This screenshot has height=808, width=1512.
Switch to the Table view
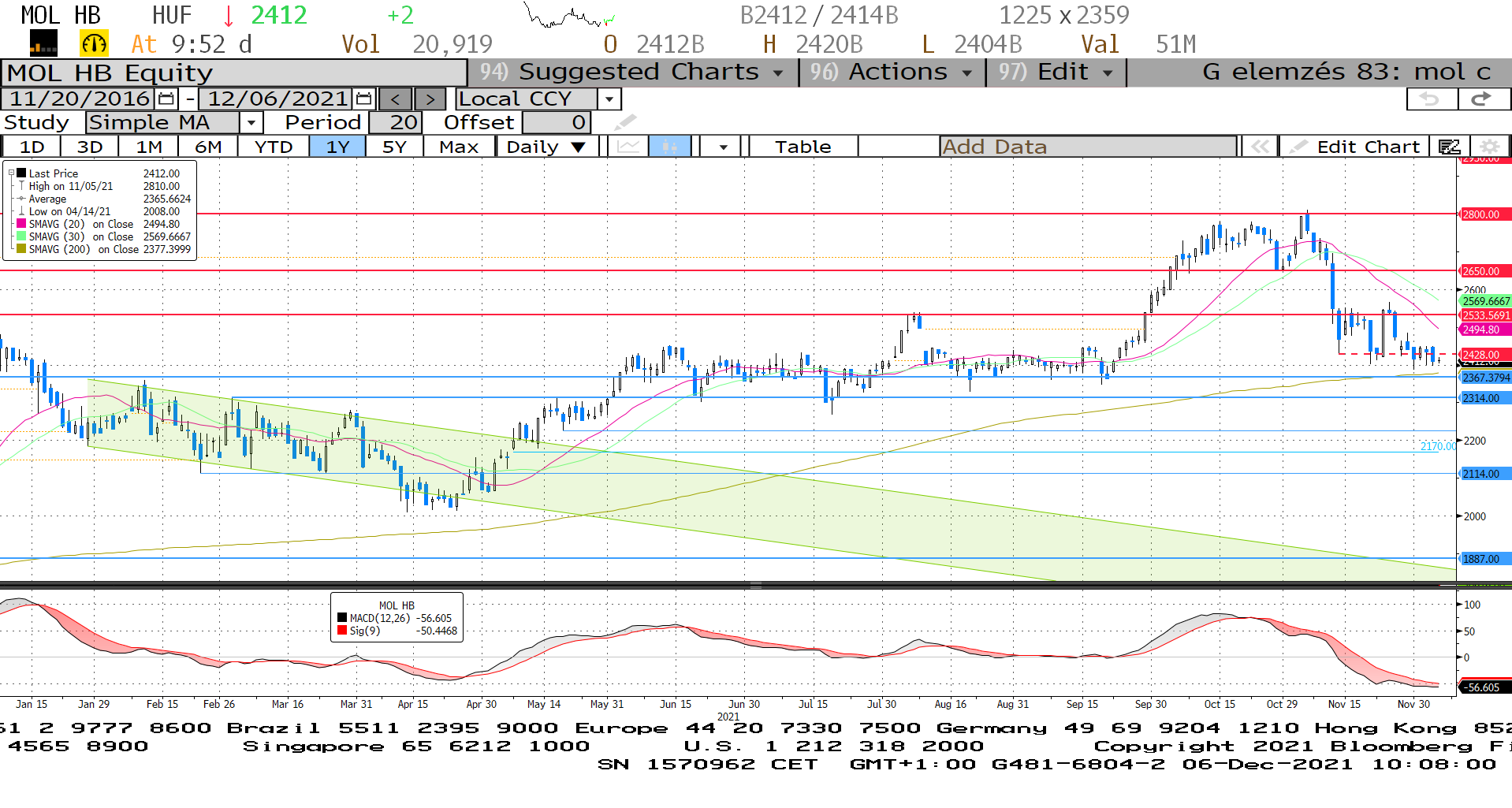point(803,147)
